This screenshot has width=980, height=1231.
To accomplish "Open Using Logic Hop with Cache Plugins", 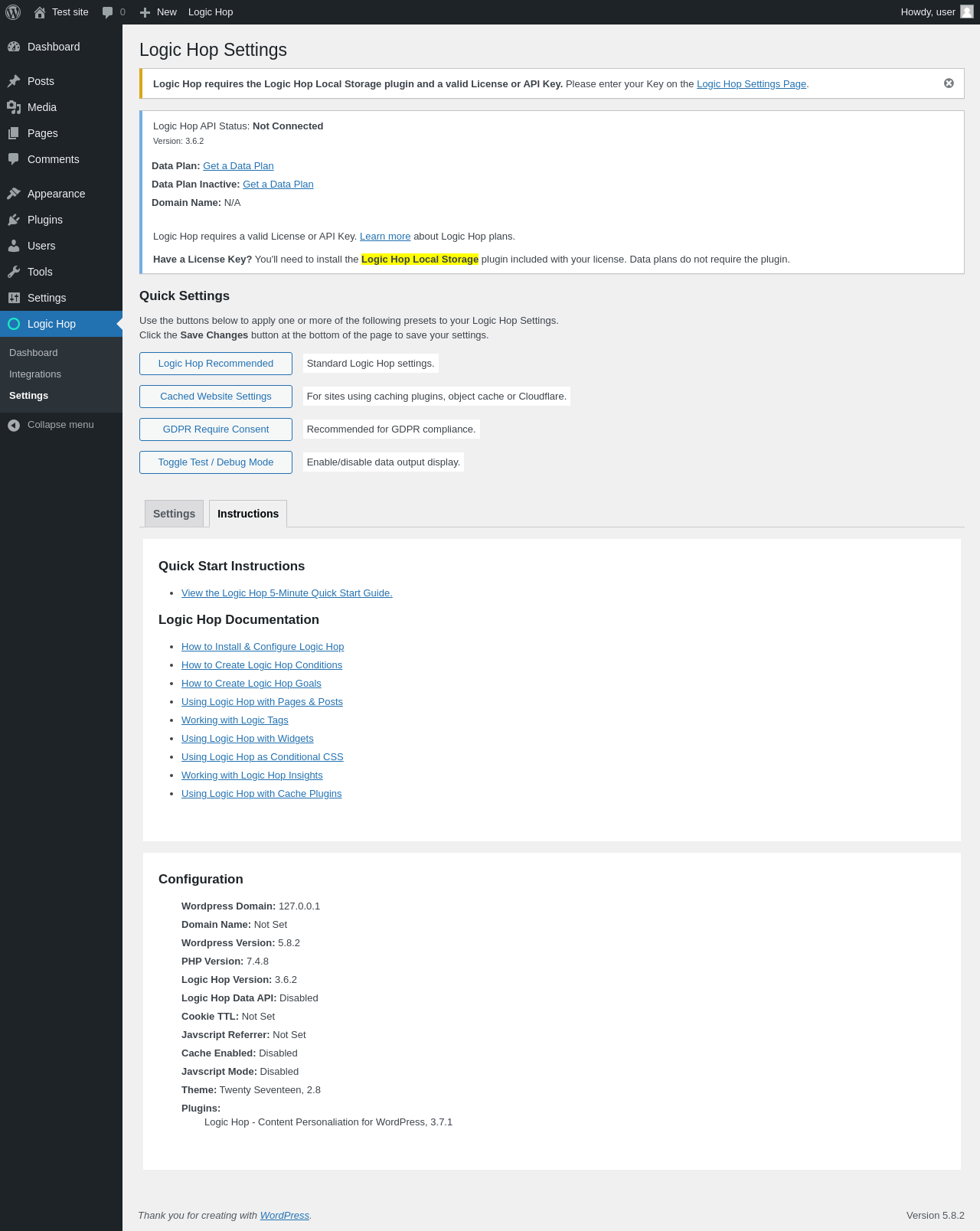I will (x=262, y=794).
